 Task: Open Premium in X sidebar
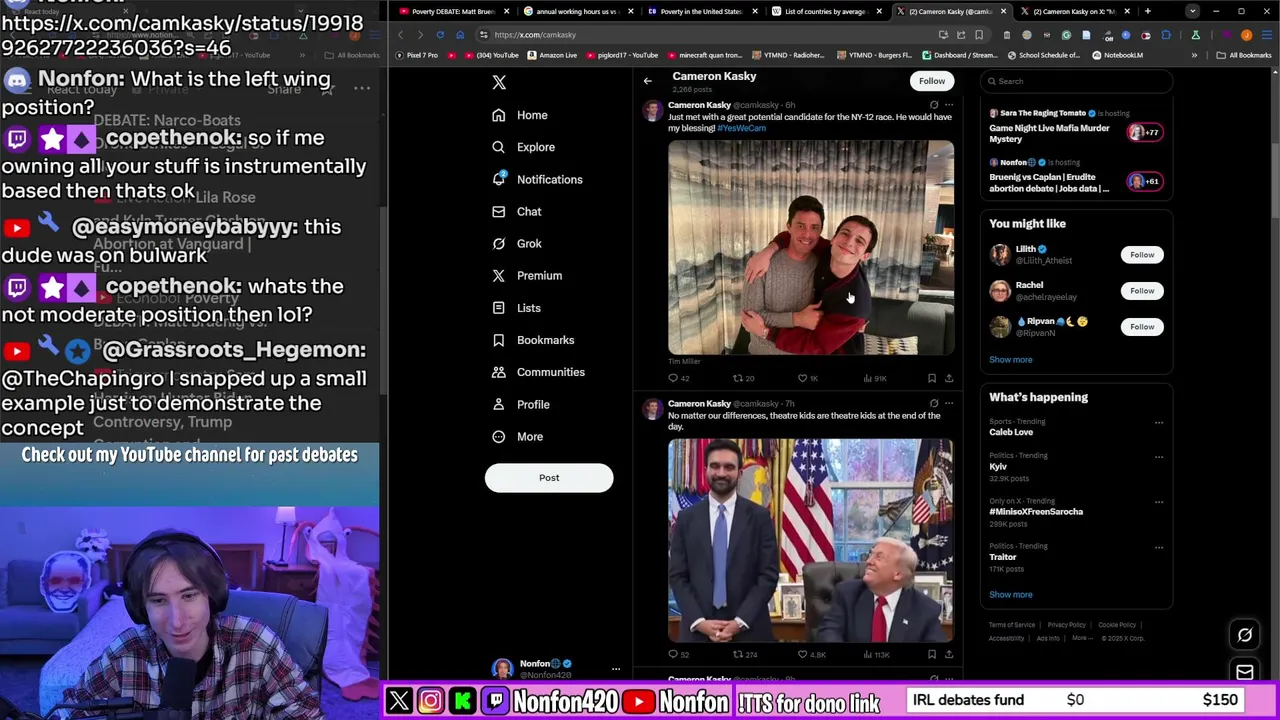[527, 275]
